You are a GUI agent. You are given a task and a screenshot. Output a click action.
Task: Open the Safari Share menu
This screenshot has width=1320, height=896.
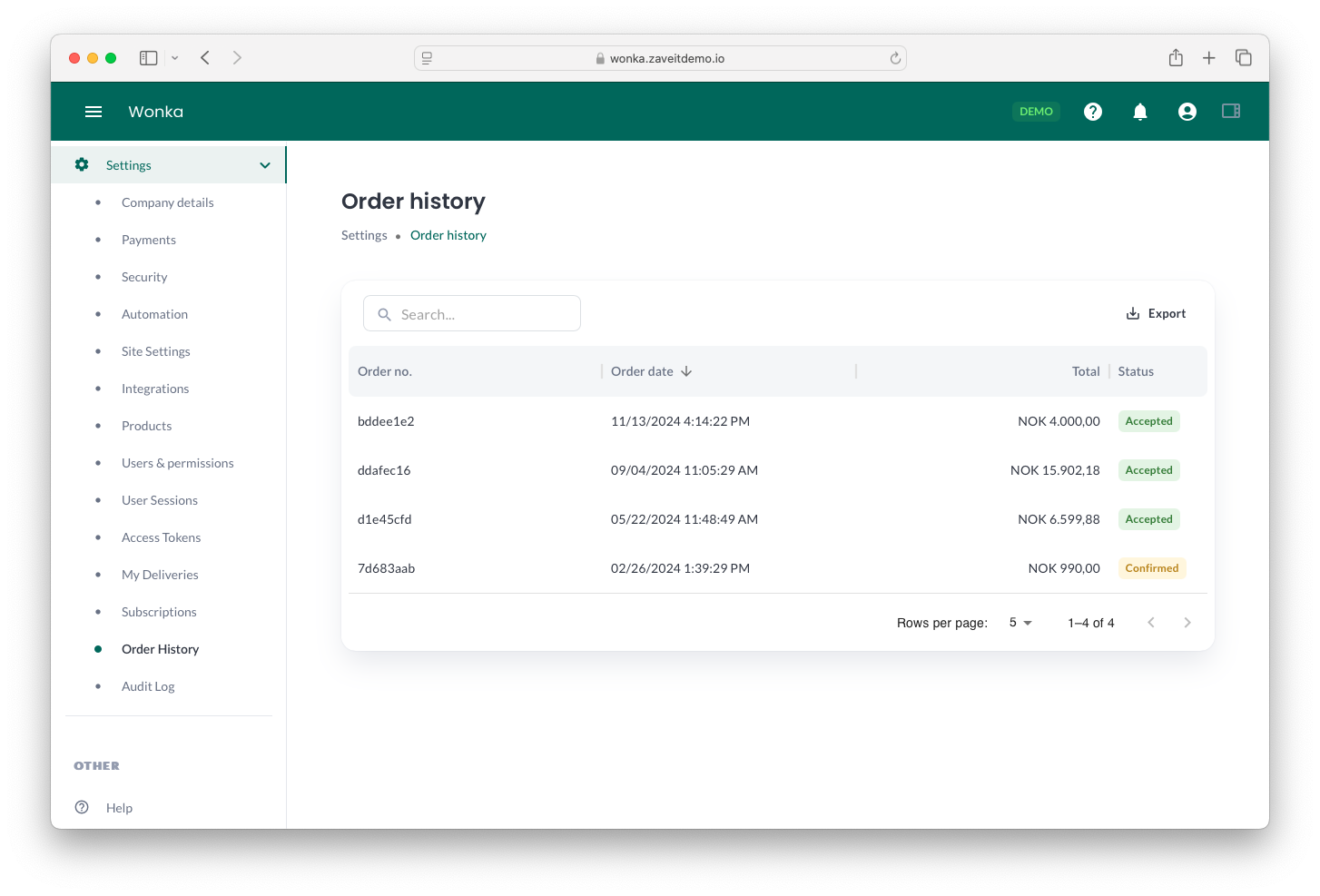[x=1176, y=58]
